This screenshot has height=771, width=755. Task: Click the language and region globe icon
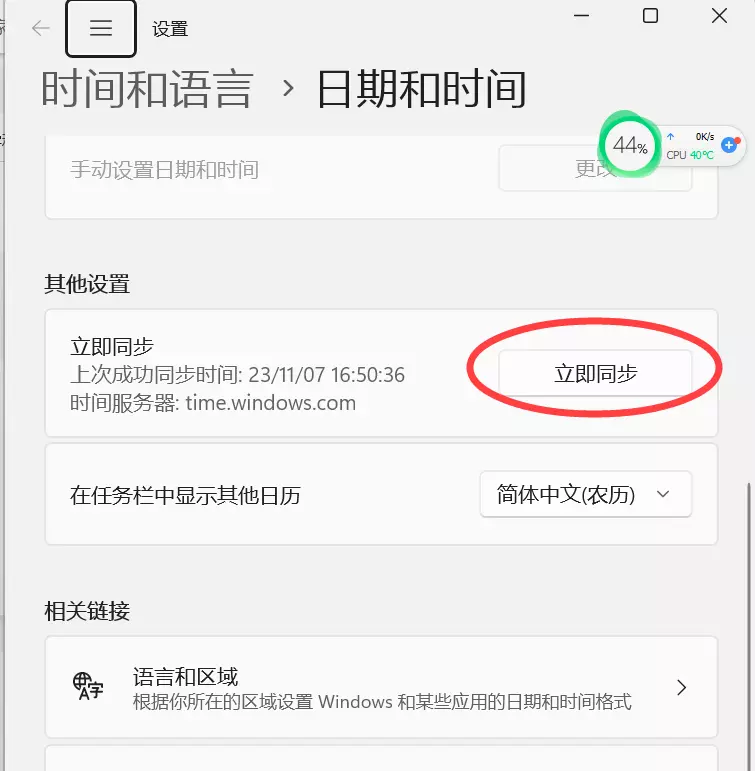(x=88, y=686)
